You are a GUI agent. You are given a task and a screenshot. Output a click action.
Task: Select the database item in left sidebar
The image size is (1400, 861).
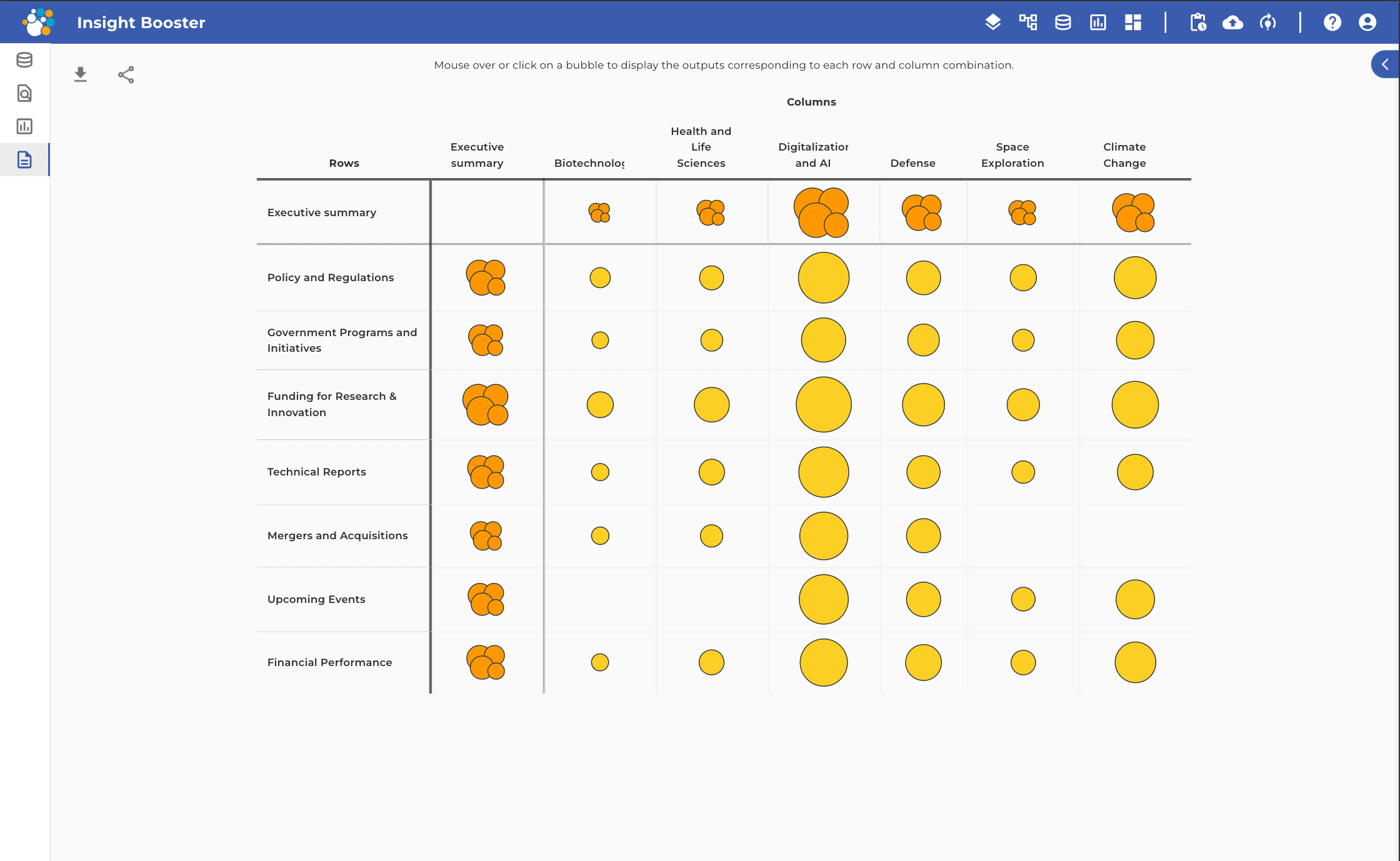point(24,60)
